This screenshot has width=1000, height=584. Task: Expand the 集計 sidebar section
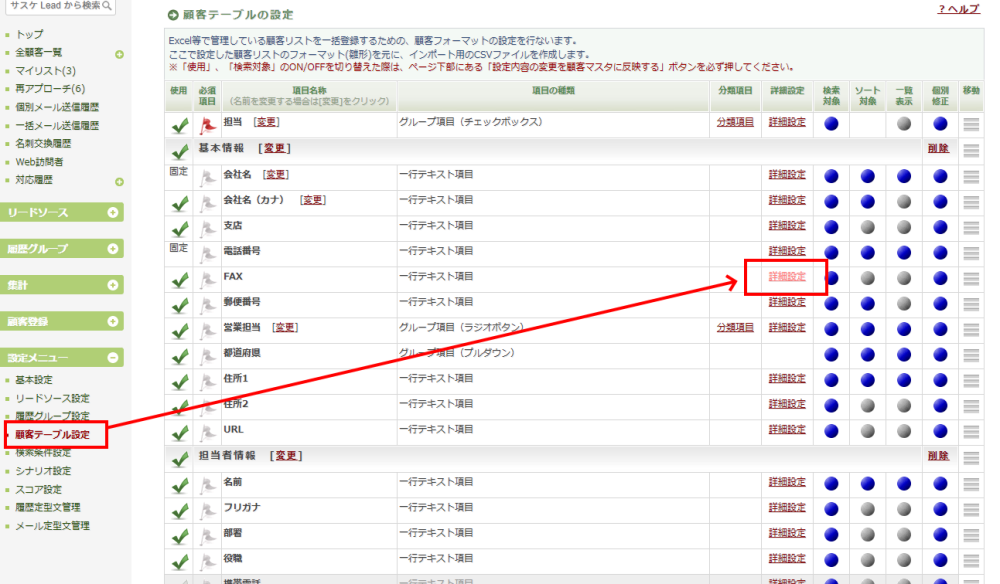(113, 285)
